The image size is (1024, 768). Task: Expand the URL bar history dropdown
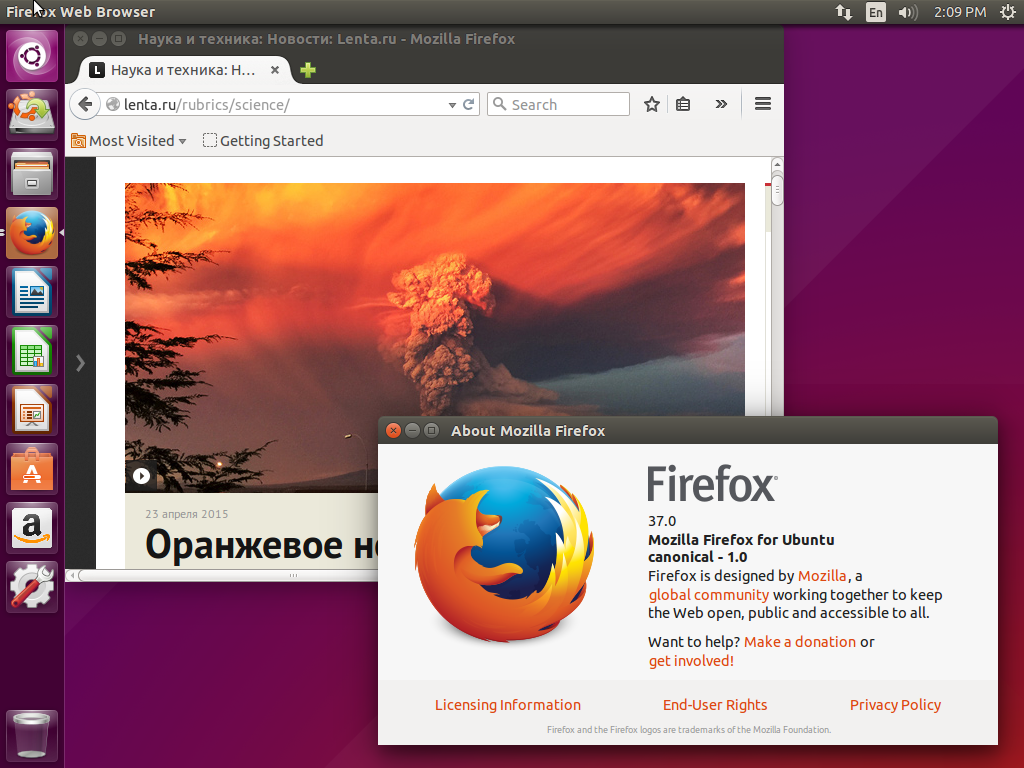(452, 105)
